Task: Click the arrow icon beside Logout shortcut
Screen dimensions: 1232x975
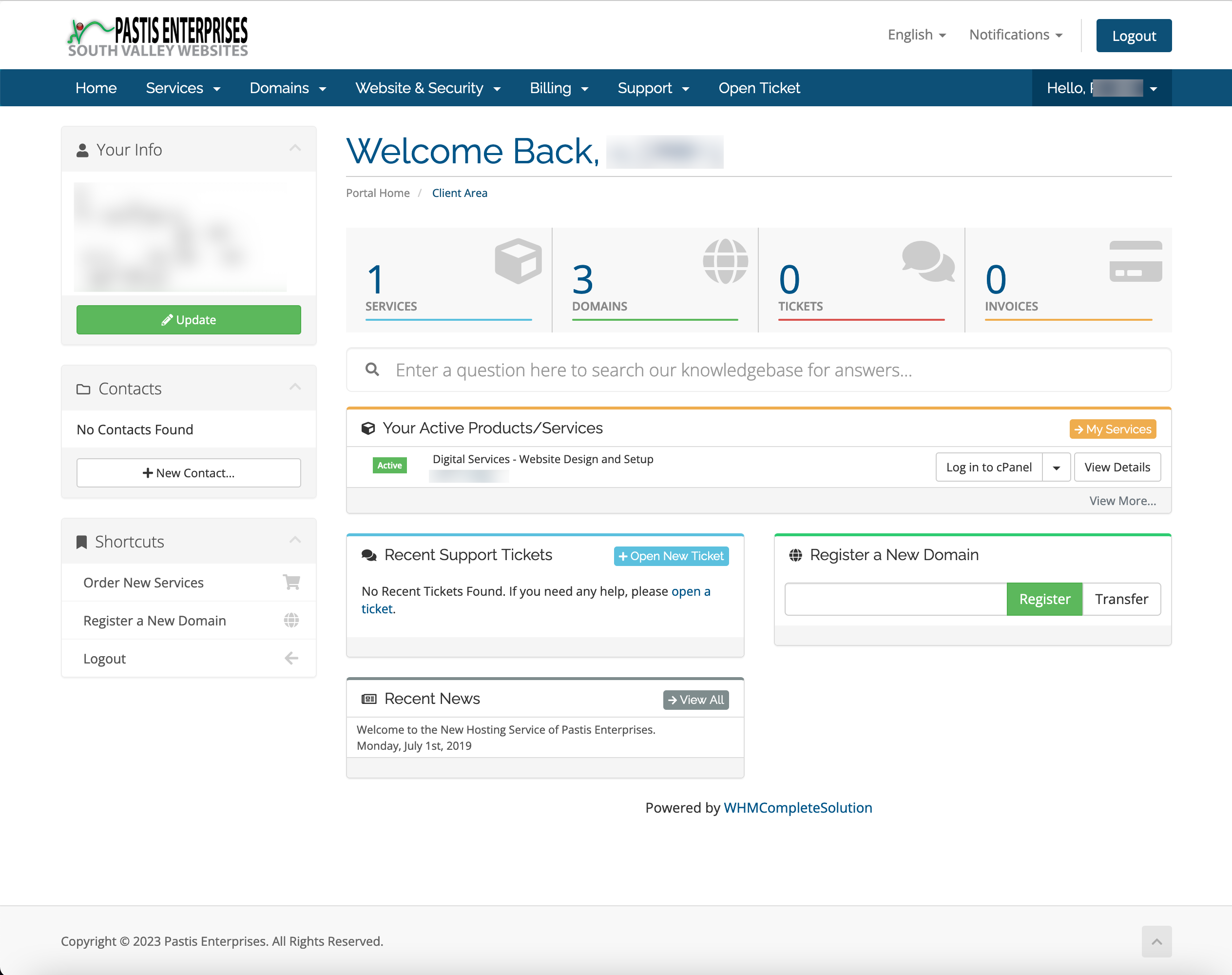Action: (x=291, y=658)
